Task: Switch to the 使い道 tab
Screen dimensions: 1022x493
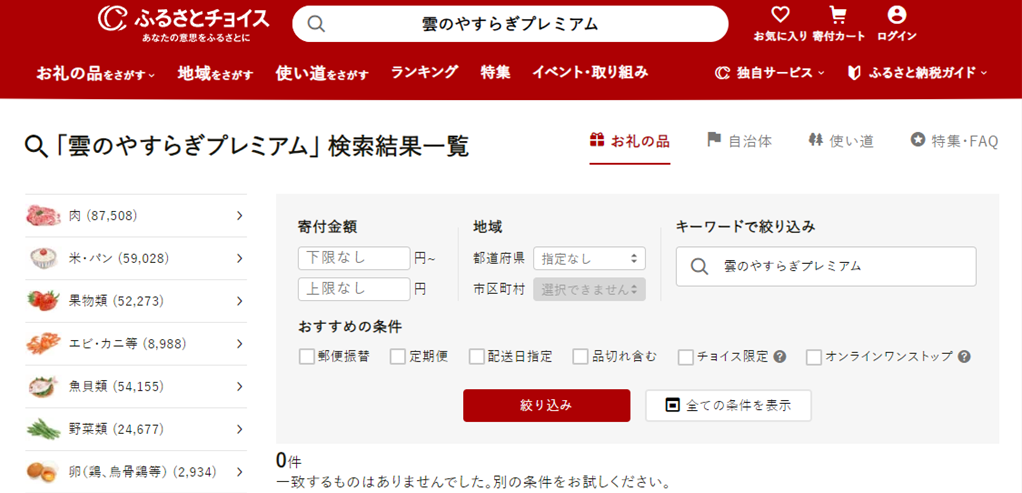Action: pos(841,140)
